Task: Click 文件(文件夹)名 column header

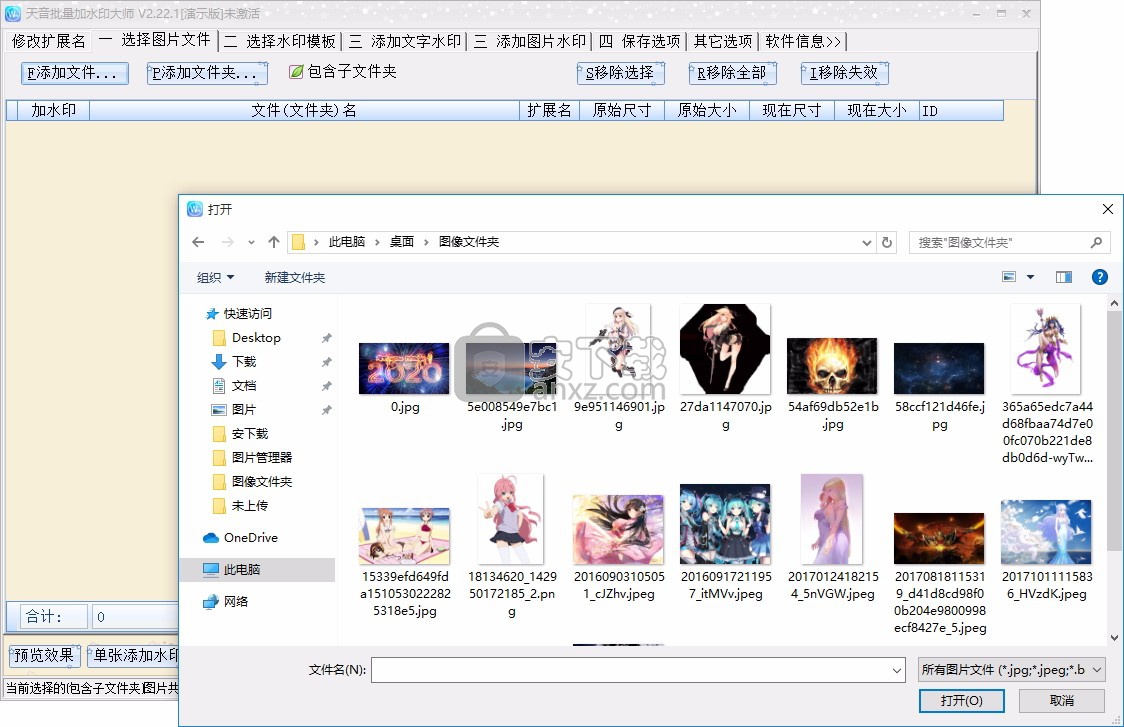Action: [x=304, y=110]
